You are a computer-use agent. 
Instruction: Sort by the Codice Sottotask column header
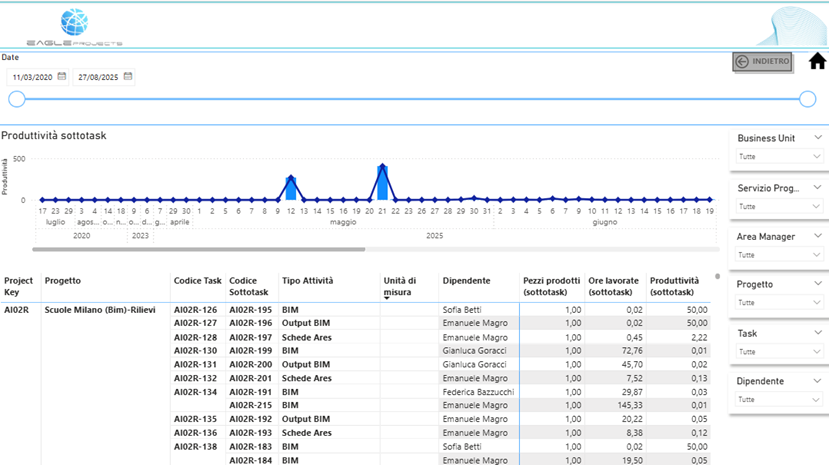(x=250, y=286)
